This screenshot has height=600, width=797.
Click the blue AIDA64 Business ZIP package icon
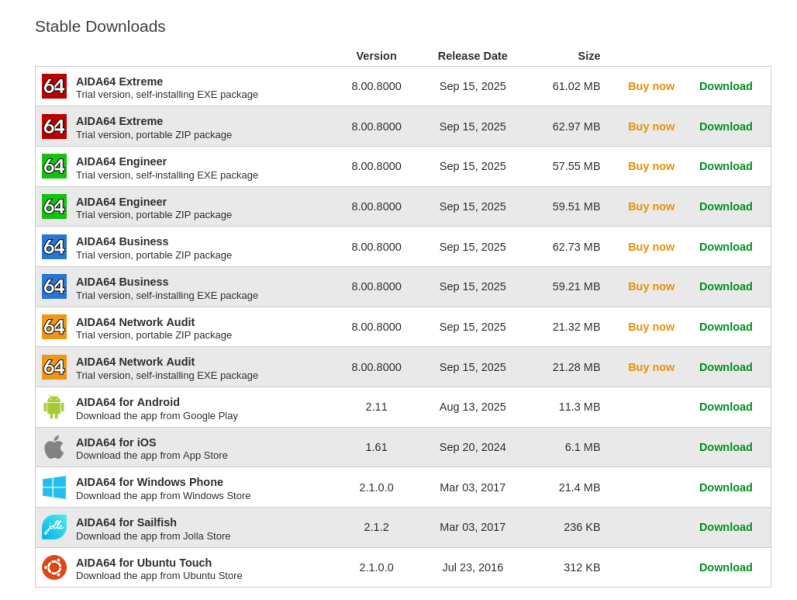point(54,247)
